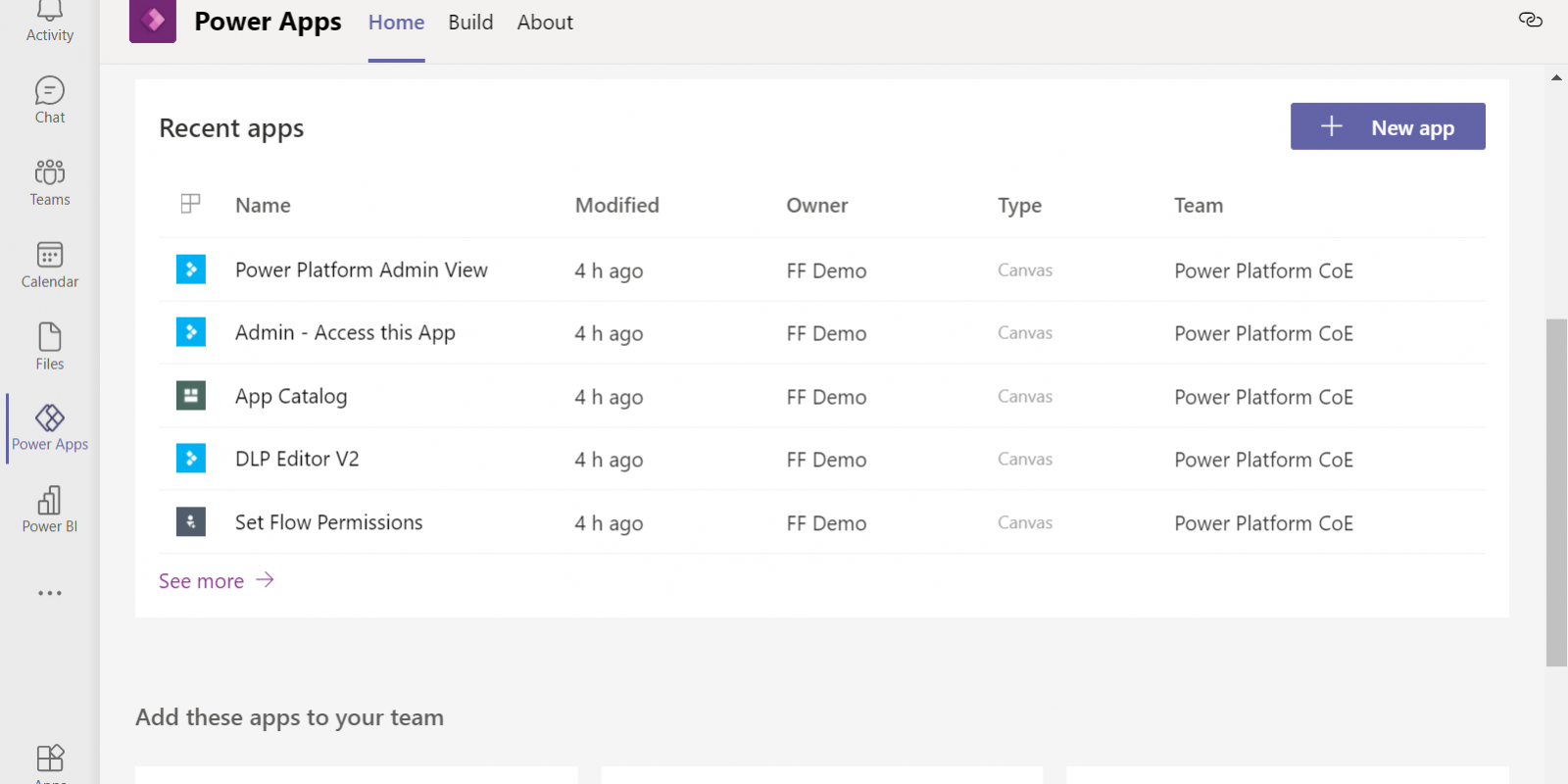
Task: Sort by the Owner column header
Action: point(817,205)
